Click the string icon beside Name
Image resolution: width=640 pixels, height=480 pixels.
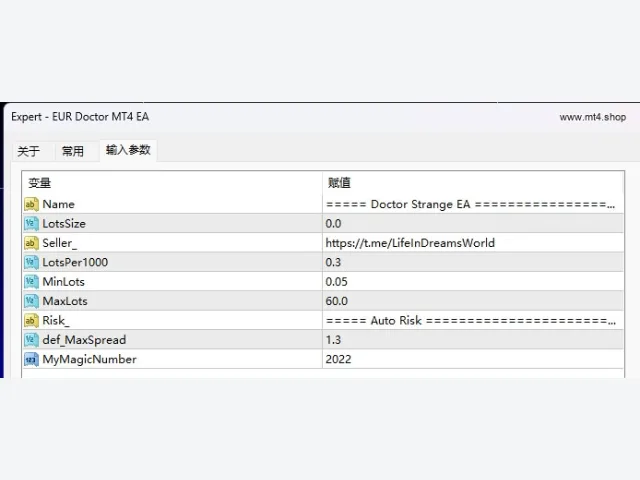point(31,204)
